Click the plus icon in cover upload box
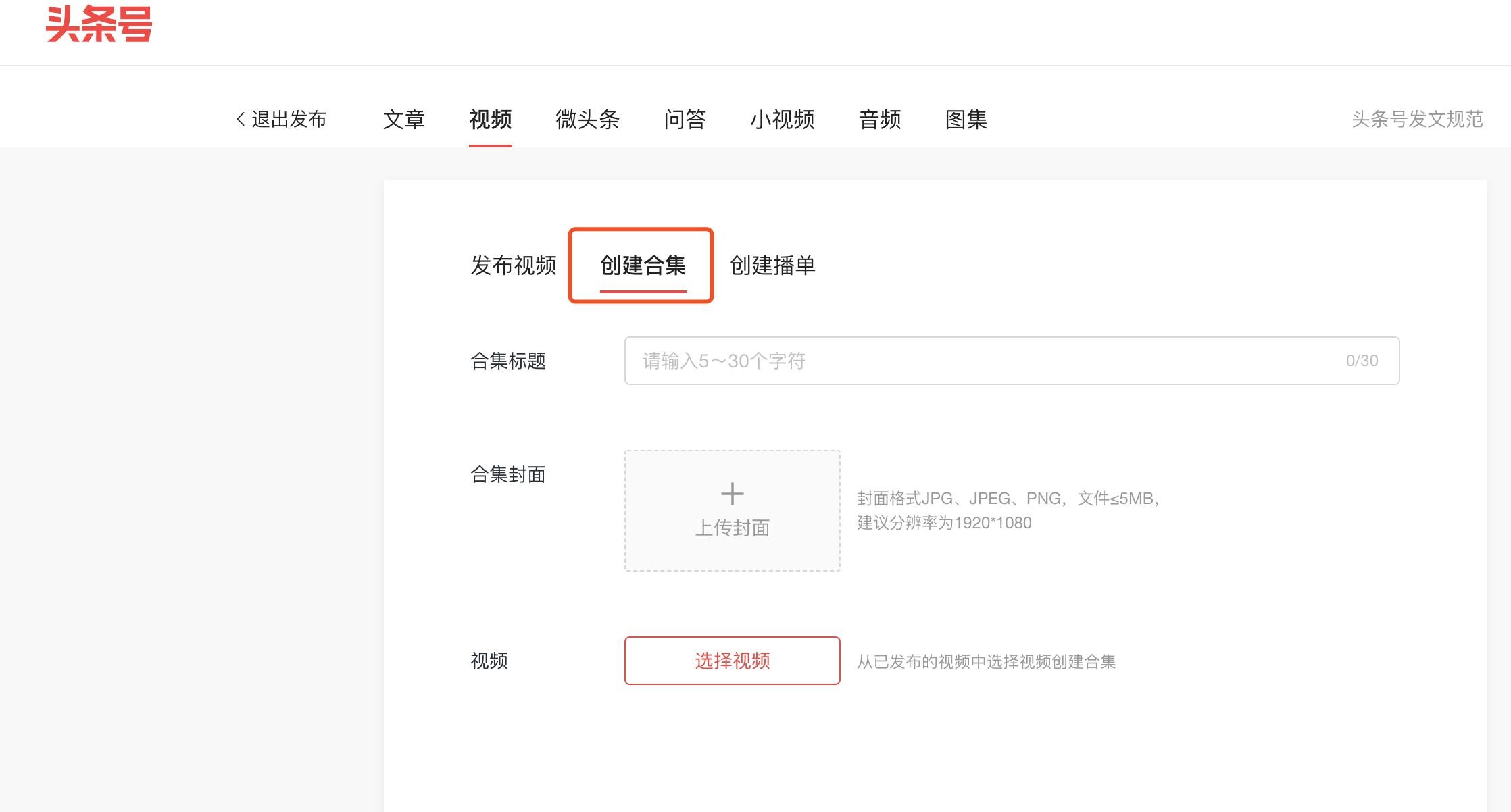Image resolution: width=1511 pixels, height=812 pixels. tap(732, 494)
